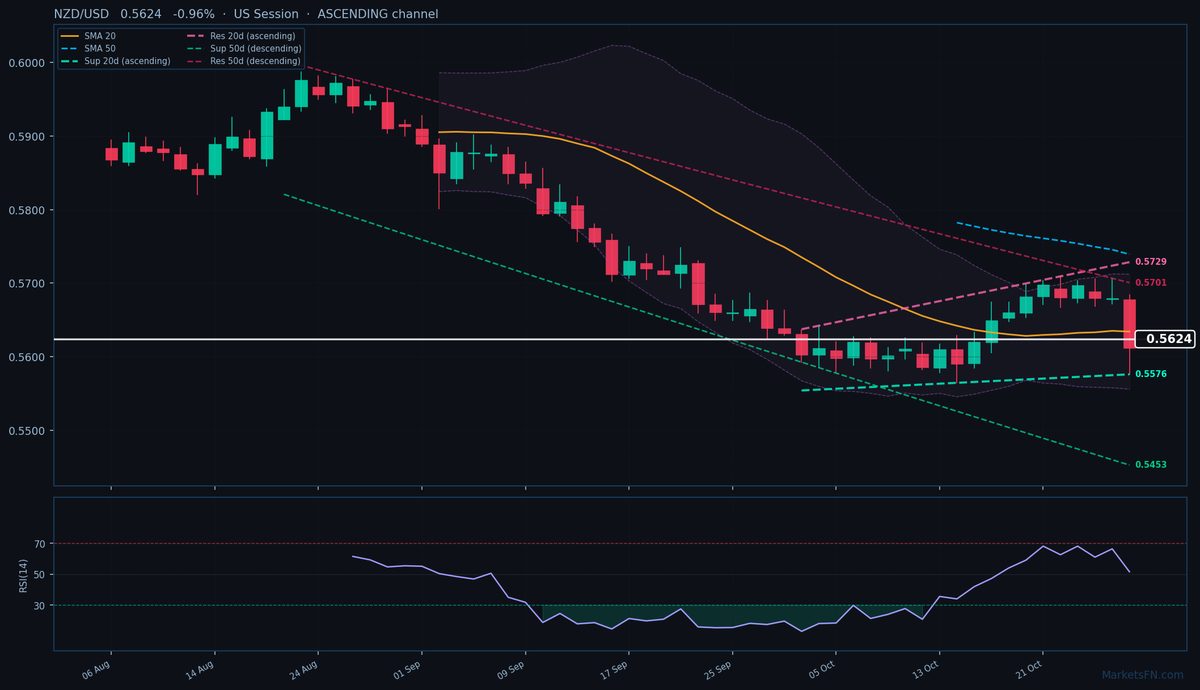Click the 13 Oct date label

tap(925, 668)
